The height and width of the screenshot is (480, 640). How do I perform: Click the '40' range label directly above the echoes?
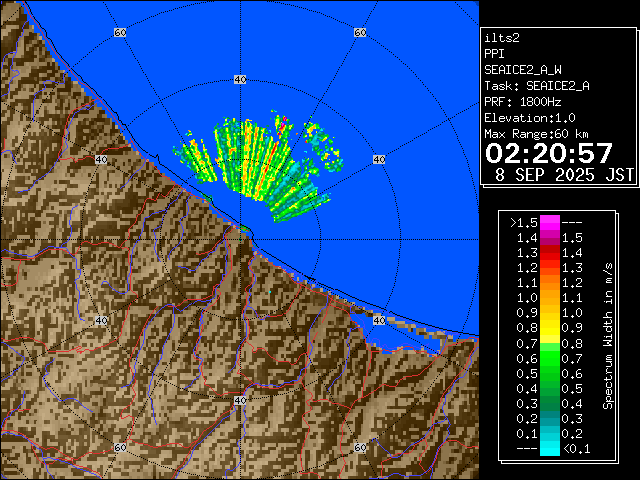pyautogui.click(x=239, y=78)
